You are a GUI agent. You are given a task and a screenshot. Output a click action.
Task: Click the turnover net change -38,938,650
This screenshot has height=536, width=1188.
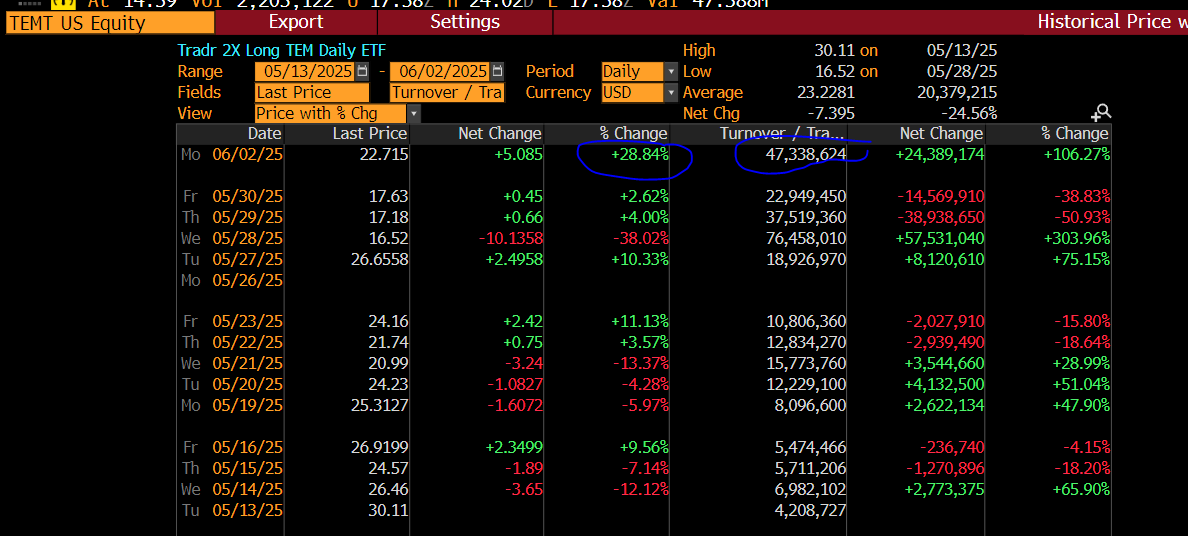tap(941, 217)
